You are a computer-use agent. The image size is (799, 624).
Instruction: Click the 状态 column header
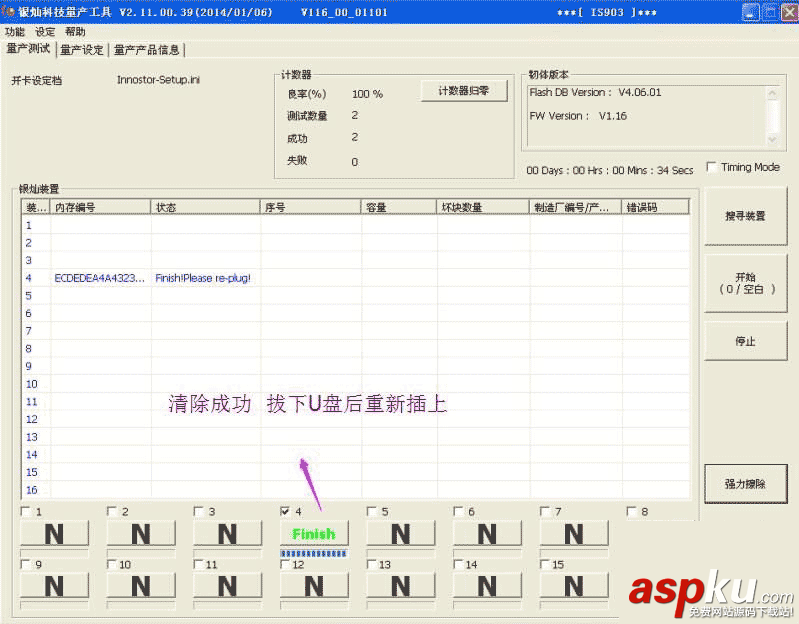pos(205,207)
